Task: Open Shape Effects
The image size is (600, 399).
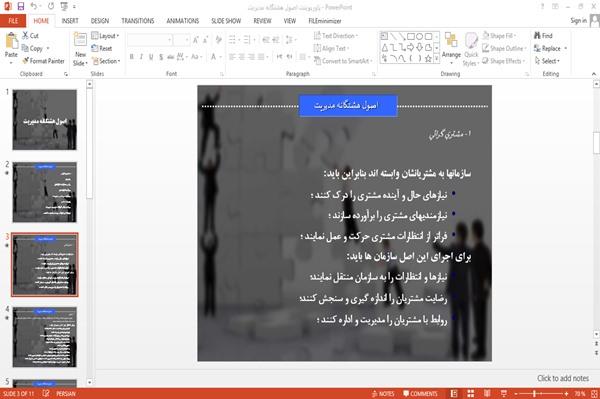Action: [503, 61]
